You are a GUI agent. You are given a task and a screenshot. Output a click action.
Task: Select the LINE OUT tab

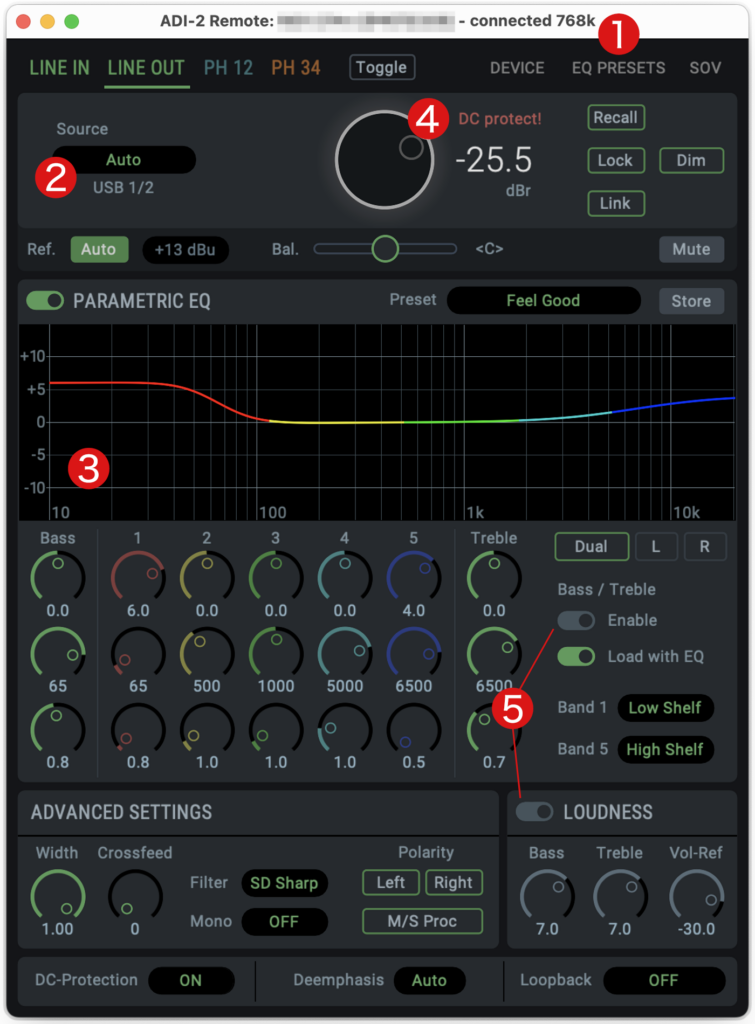tap(146, 68)
